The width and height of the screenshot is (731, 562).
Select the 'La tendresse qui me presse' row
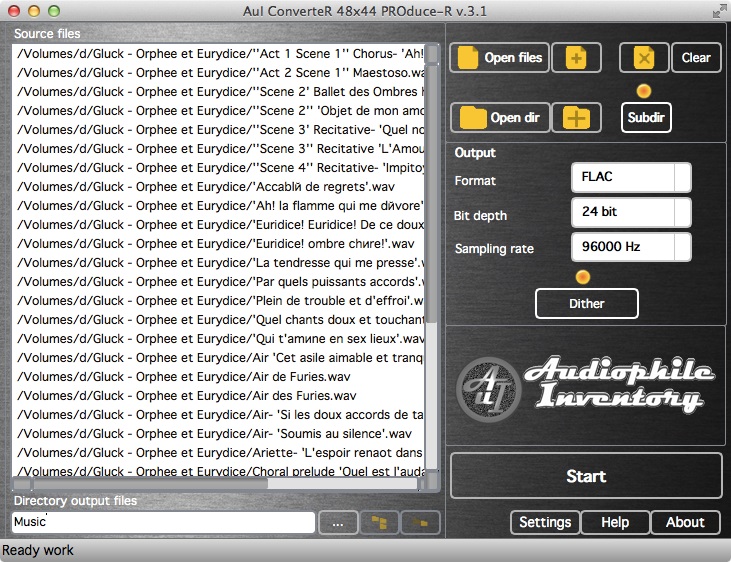(218, 263)
